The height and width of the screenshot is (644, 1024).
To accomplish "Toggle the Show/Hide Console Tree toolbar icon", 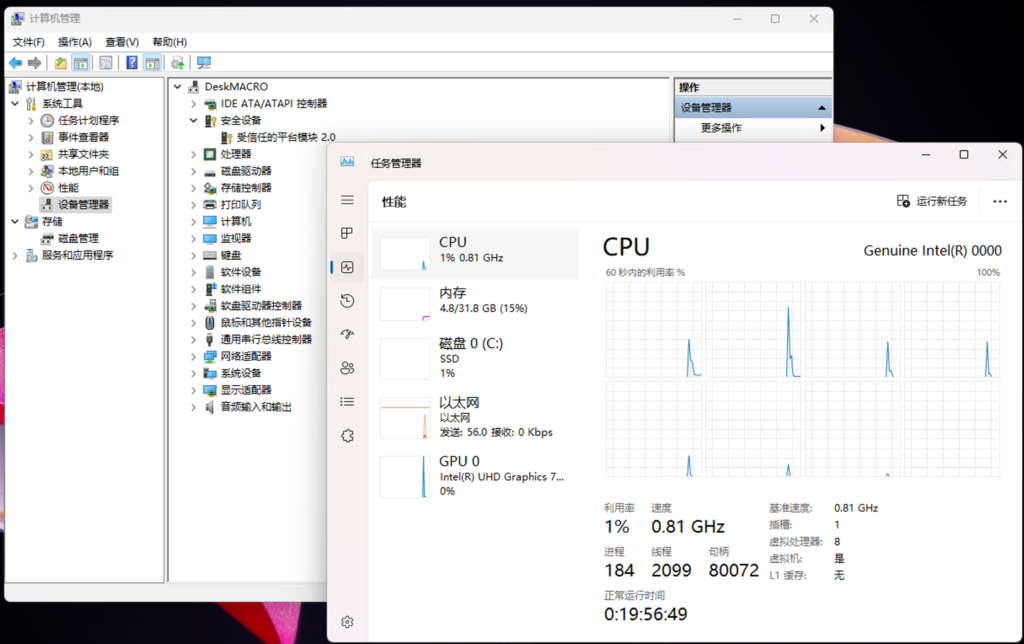I will pyautogui.click(x=81, y=63).
